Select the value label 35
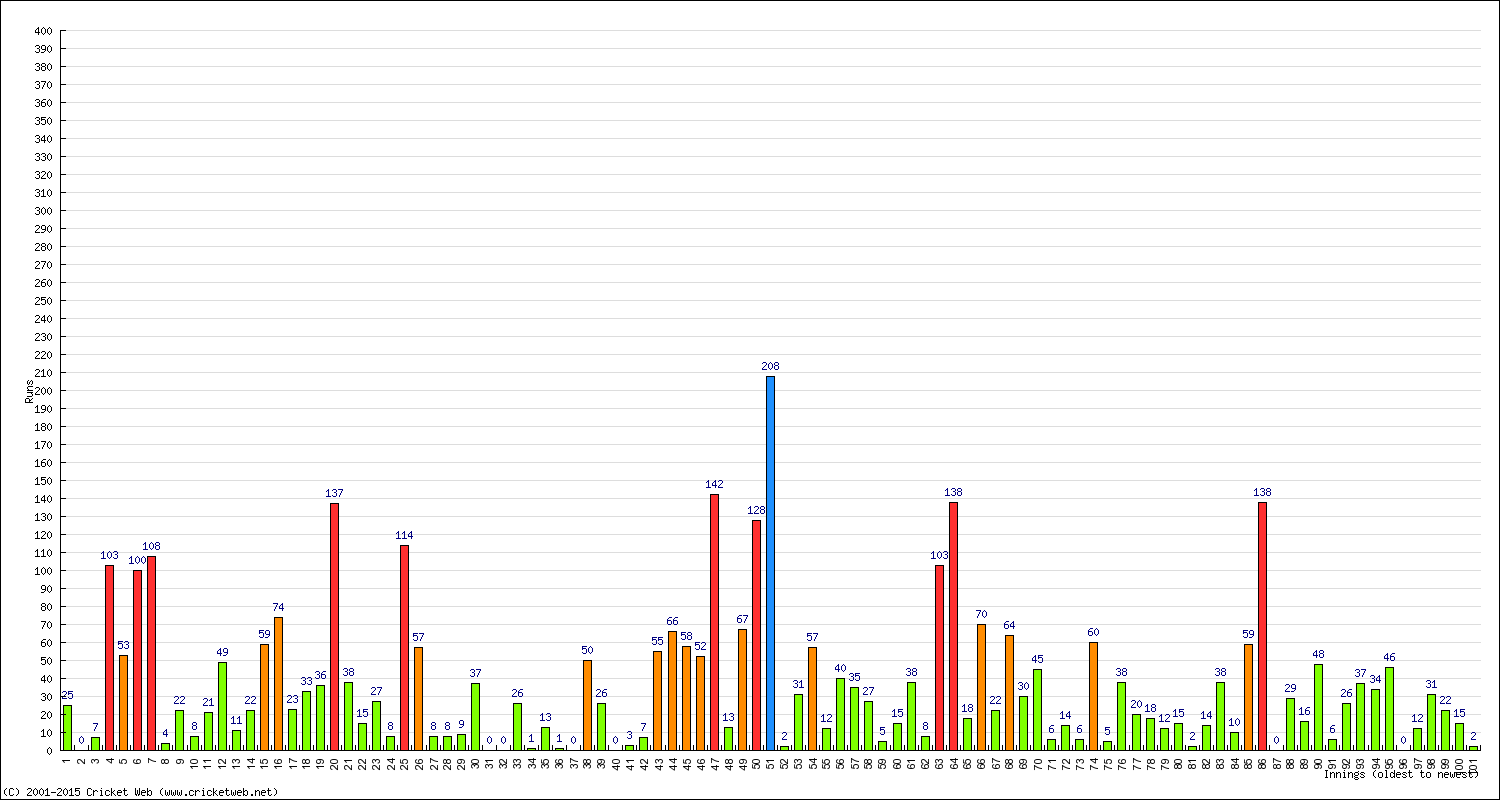1500x800 pixels. coord(855,677)
